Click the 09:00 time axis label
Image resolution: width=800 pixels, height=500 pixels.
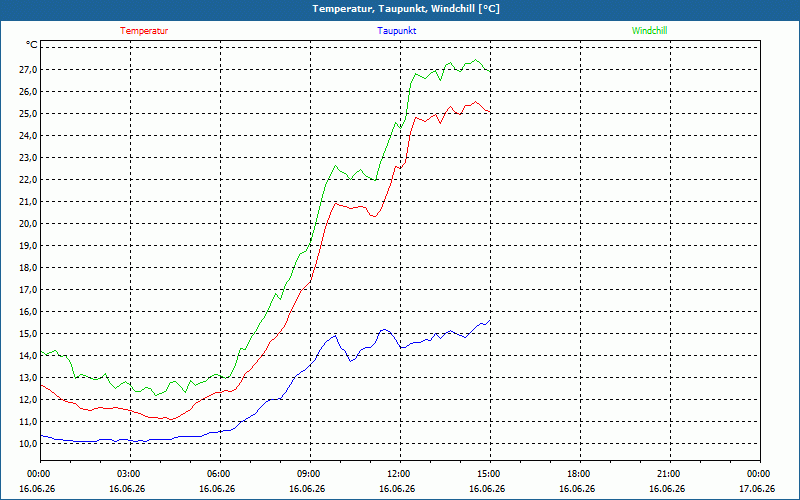(310, 474)
